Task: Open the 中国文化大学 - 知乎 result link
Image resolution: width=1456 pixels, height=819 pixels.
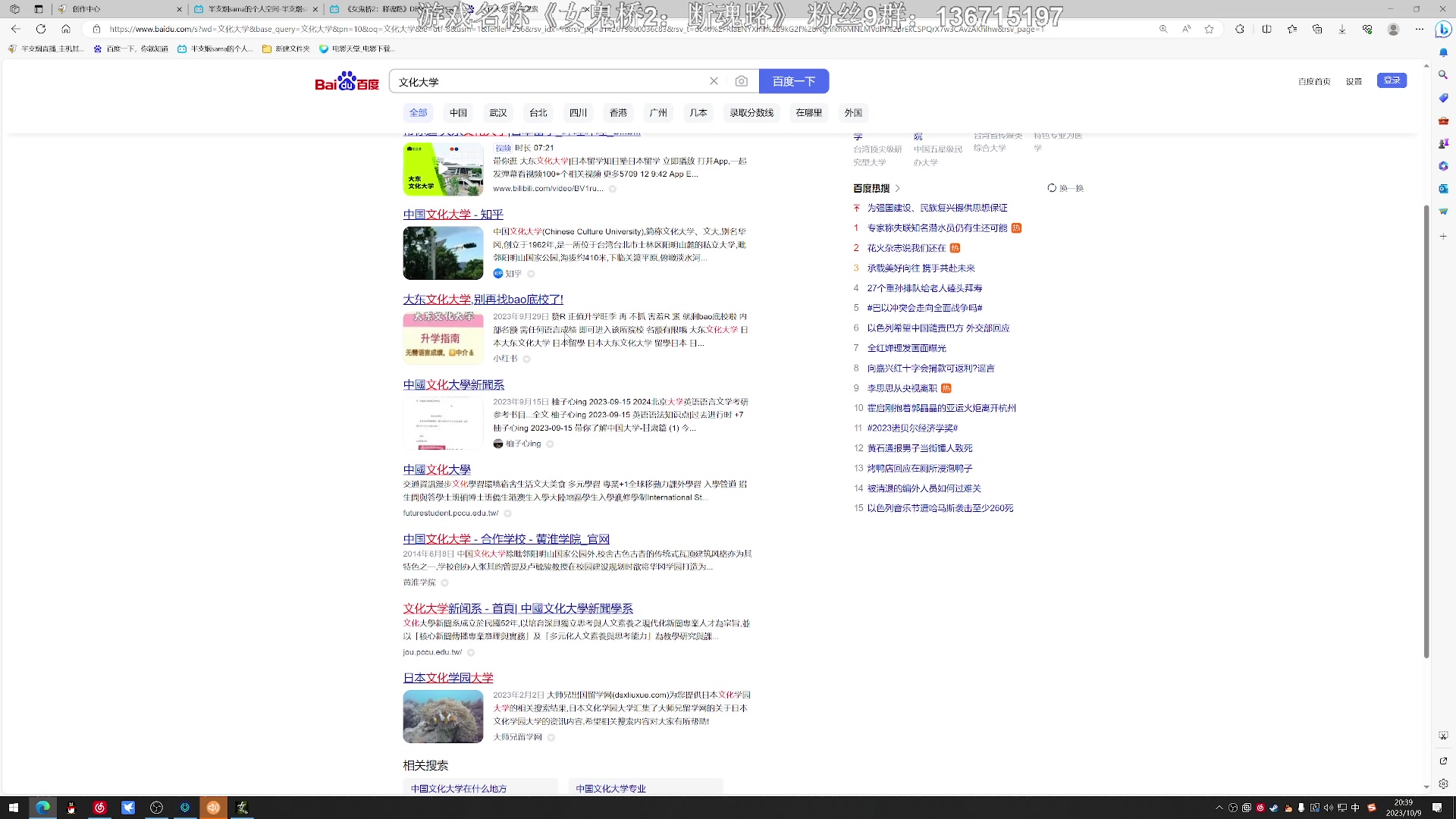Action: tap(453, 215)
